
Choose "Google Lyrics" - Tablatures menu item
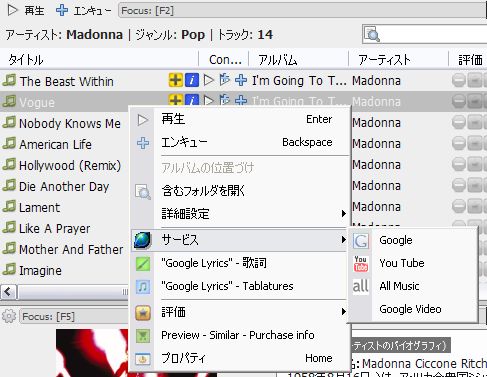coord(240,286)
